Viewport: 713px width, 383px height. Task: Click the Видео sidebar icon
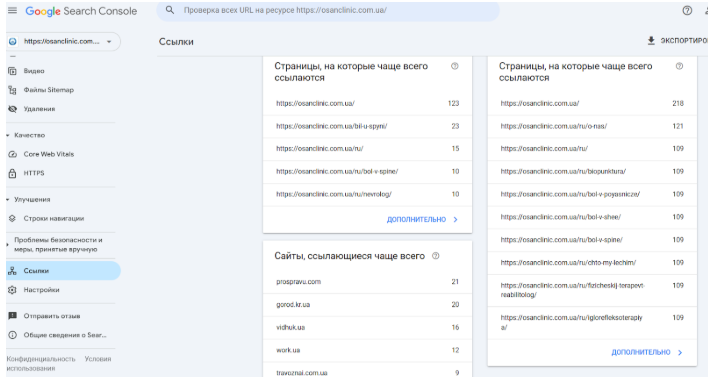[x=13, y=71]
